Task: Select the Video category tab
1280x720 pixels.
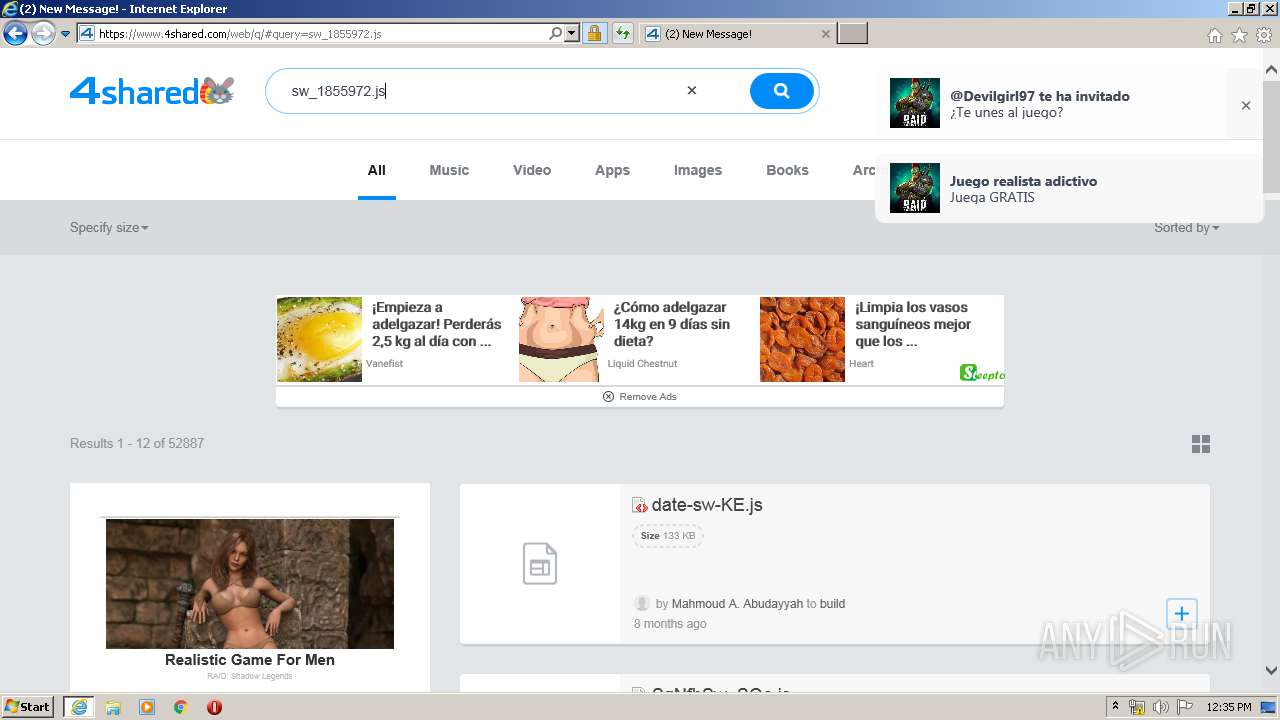Action: point(532,170)
